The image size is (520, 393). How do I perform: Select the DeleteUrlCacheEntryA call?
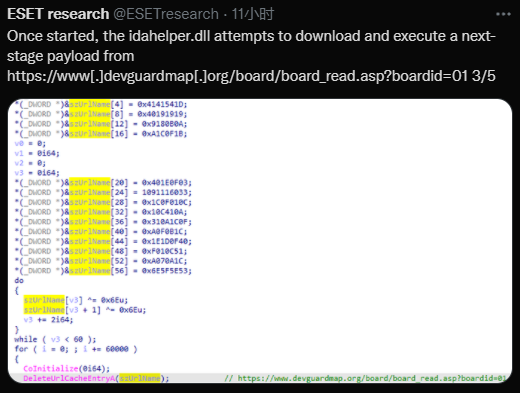pyautogui.click(x=96, y=378)
